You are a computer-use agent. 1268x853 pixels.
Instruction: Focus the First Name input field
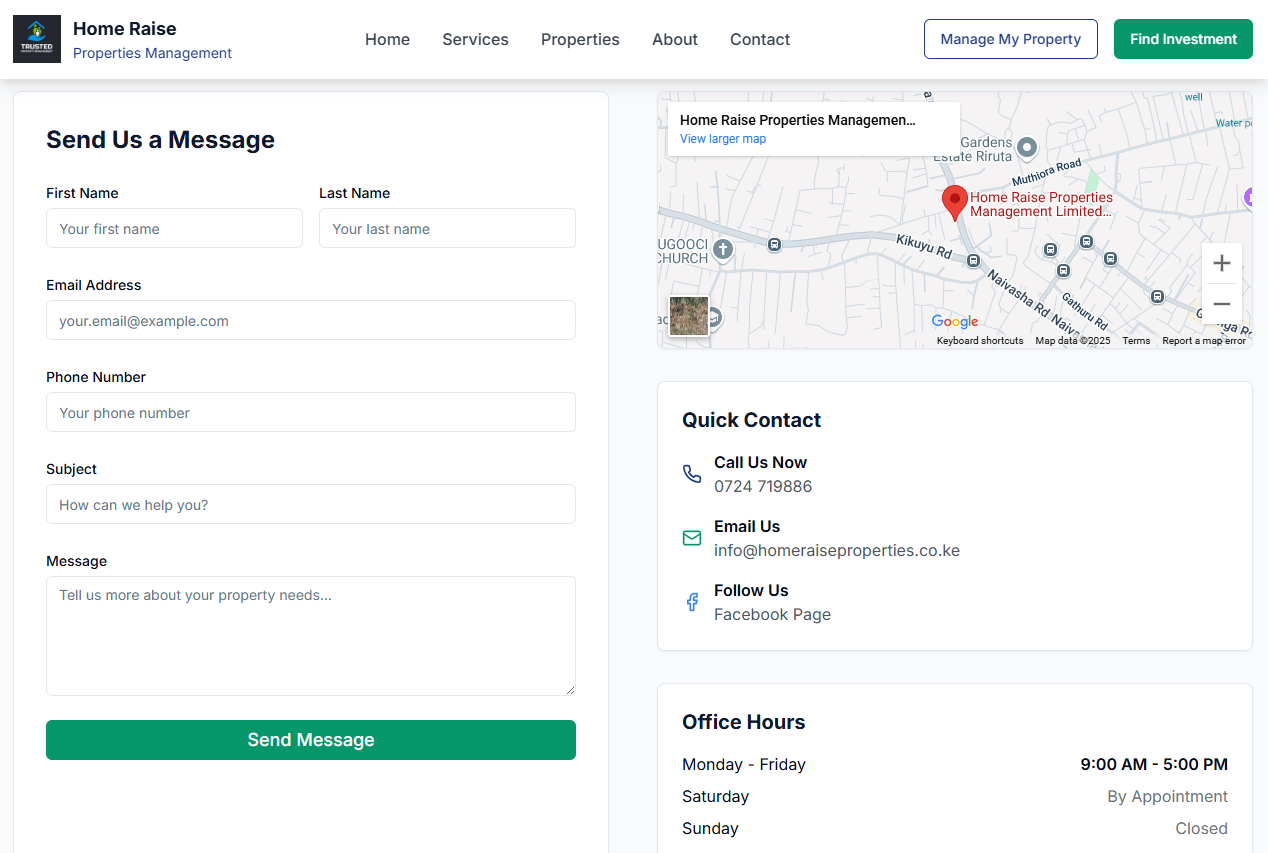(174, 228)
